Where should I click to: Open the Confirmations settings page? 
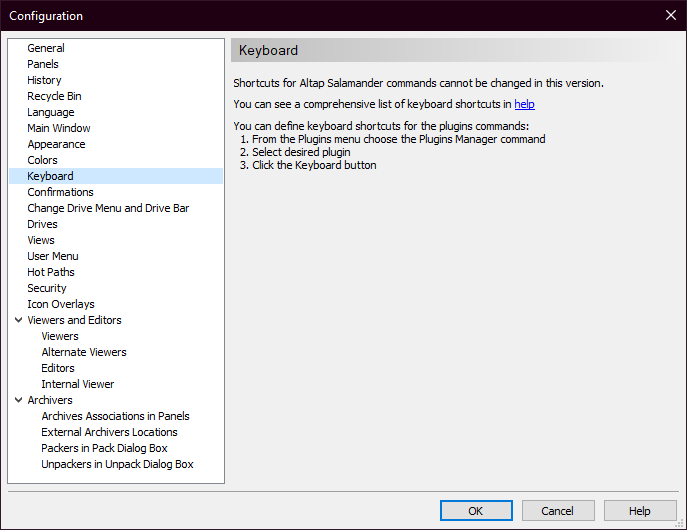tap(60, 192)
